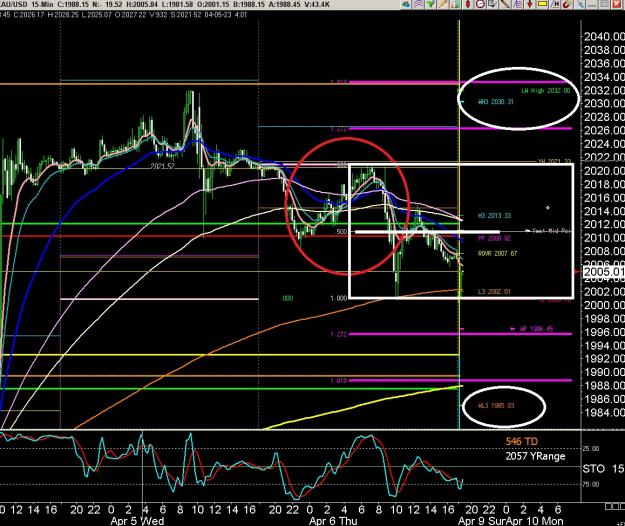Click the blue link chain toolbar icon
The height and width of the screenshot is (526, 625).
click(581, 4)
